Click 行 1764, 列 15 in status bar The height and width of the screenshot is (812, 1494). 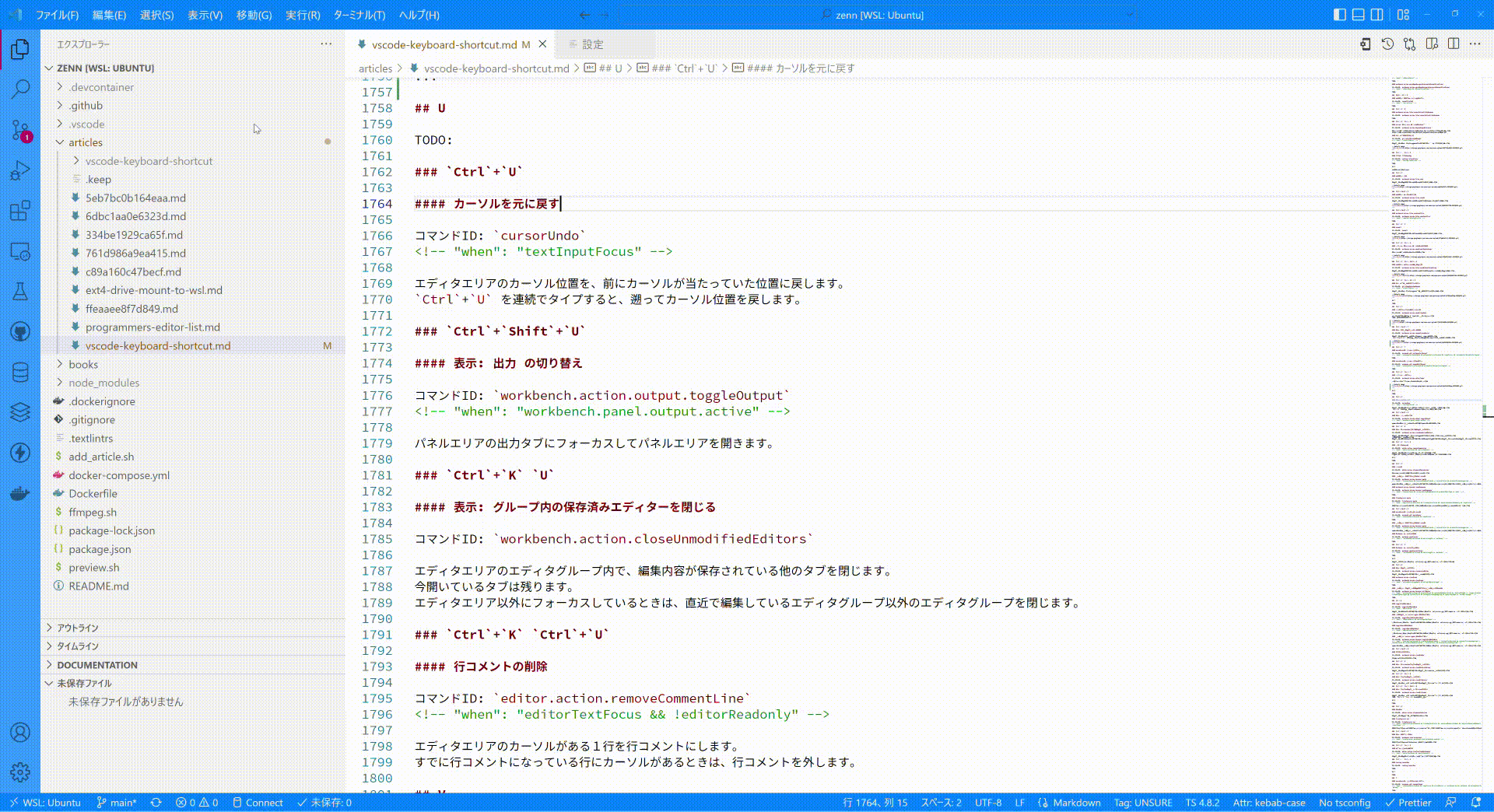pos(875,803)
